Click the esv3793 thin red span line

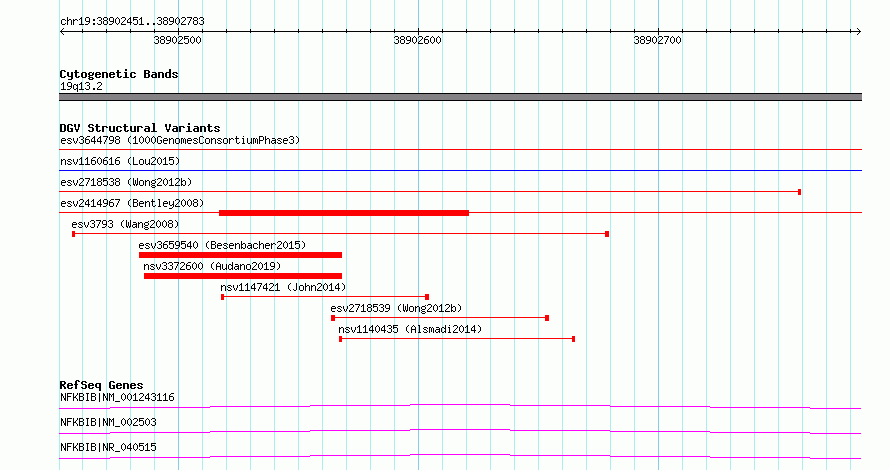341,234
